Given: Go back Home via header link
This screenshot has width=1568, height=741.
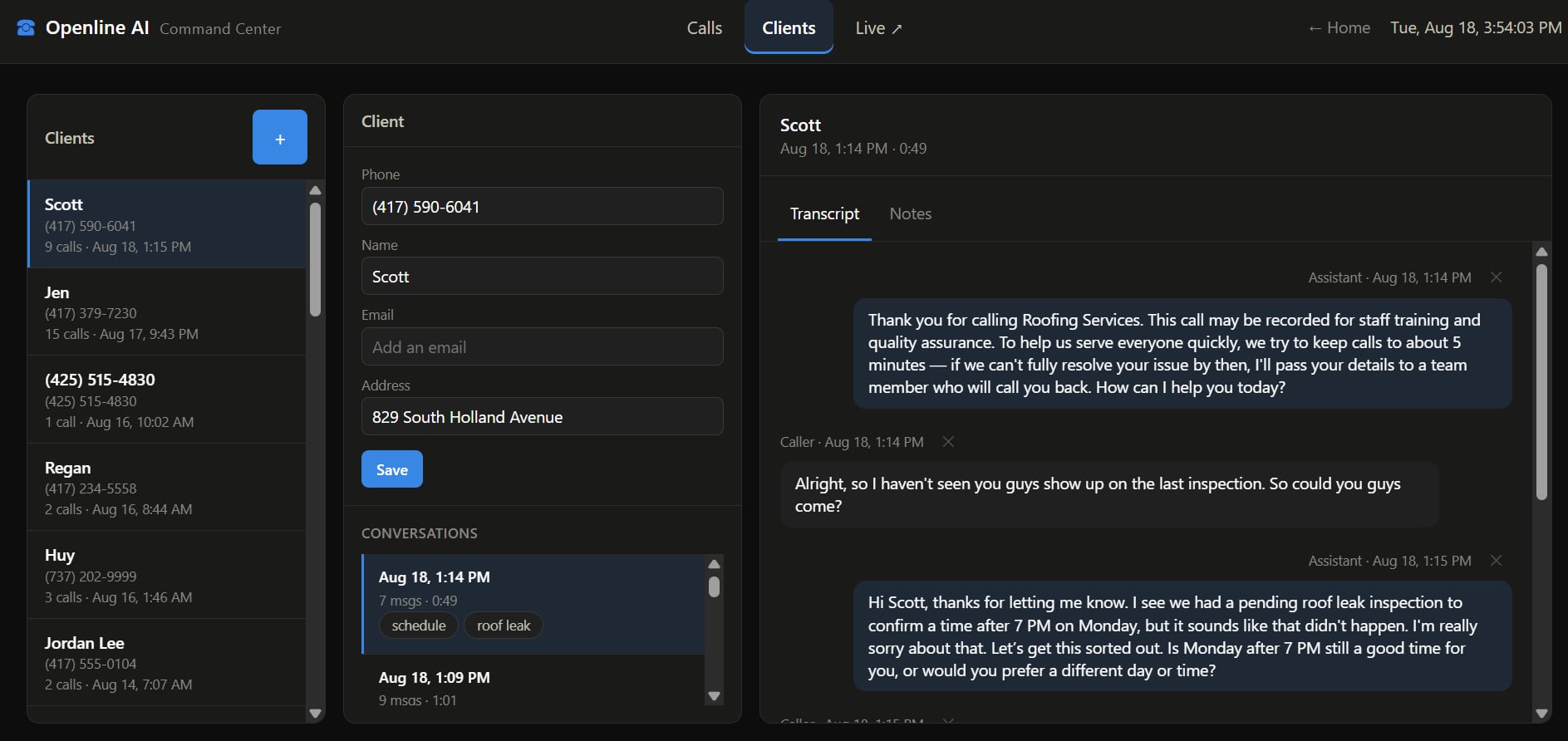Looking at the screenshot, I should pos(1339,28).
